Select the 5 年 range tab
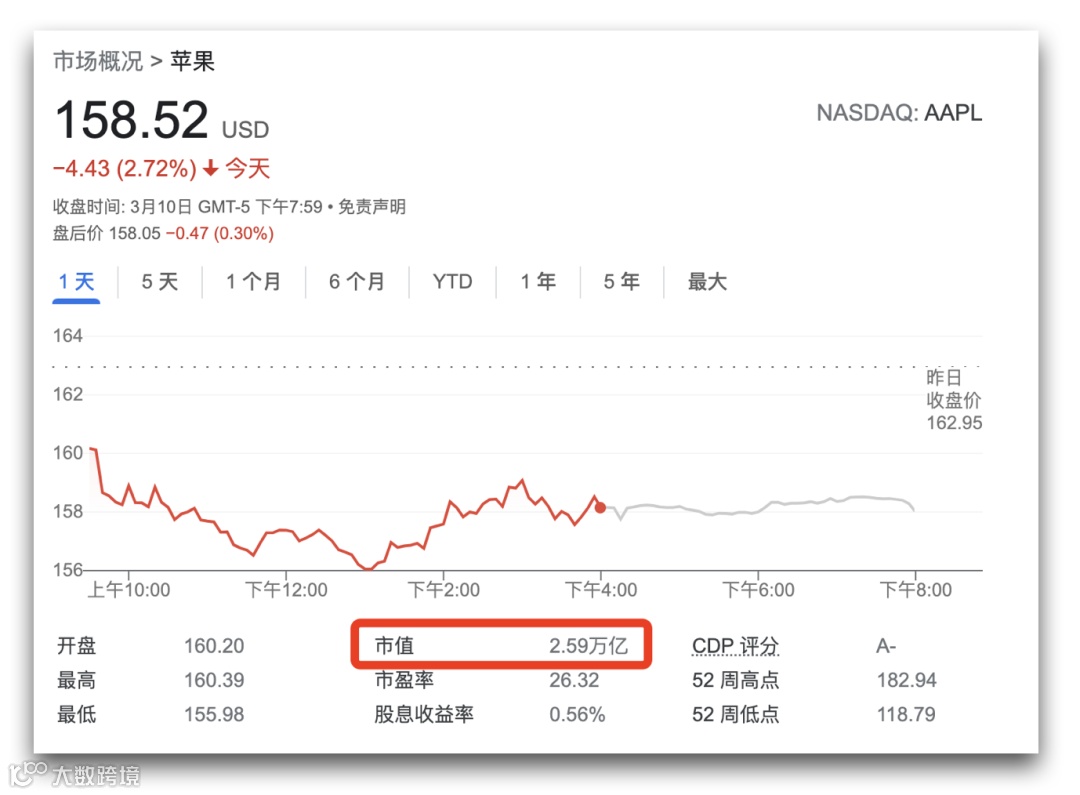Image resolution: width=1080 pixels, height=795 pixels. coord(621,282)
